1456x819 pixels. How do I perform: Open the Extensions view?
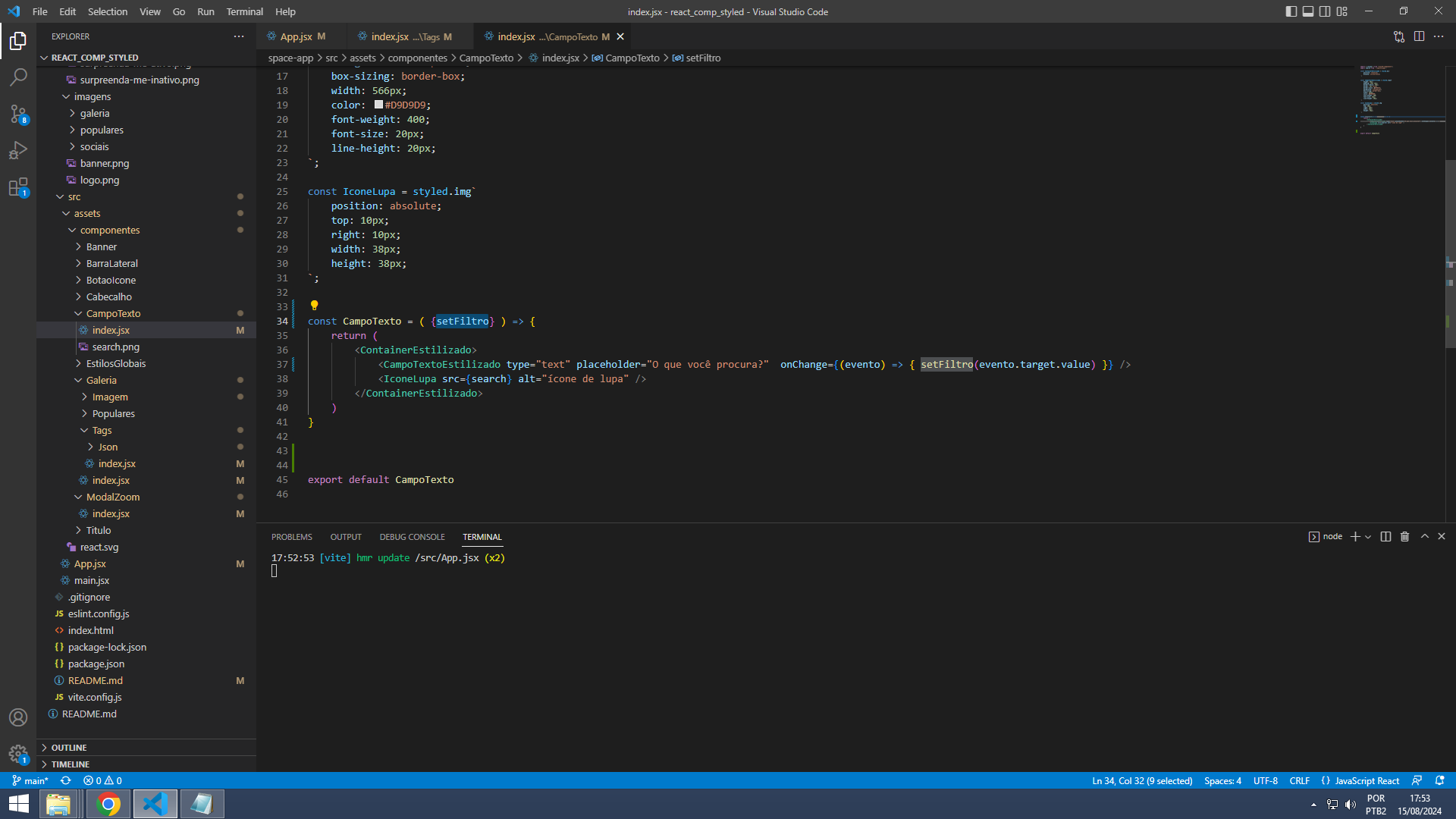(18, 187)
